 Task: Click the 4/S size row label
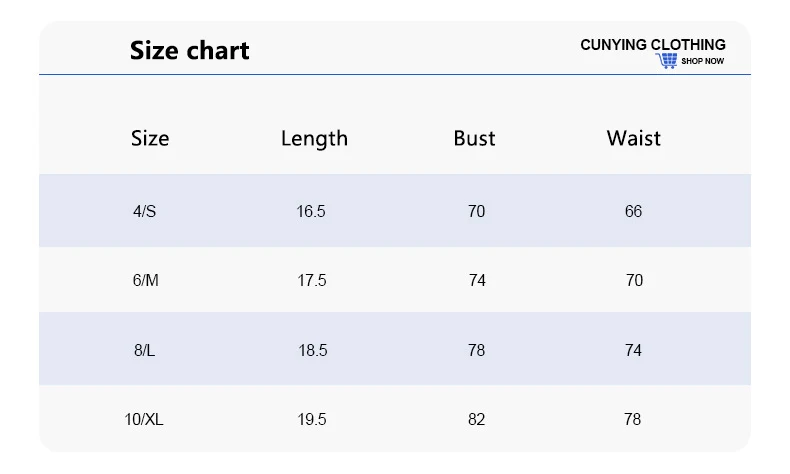(x=145, y=211)
